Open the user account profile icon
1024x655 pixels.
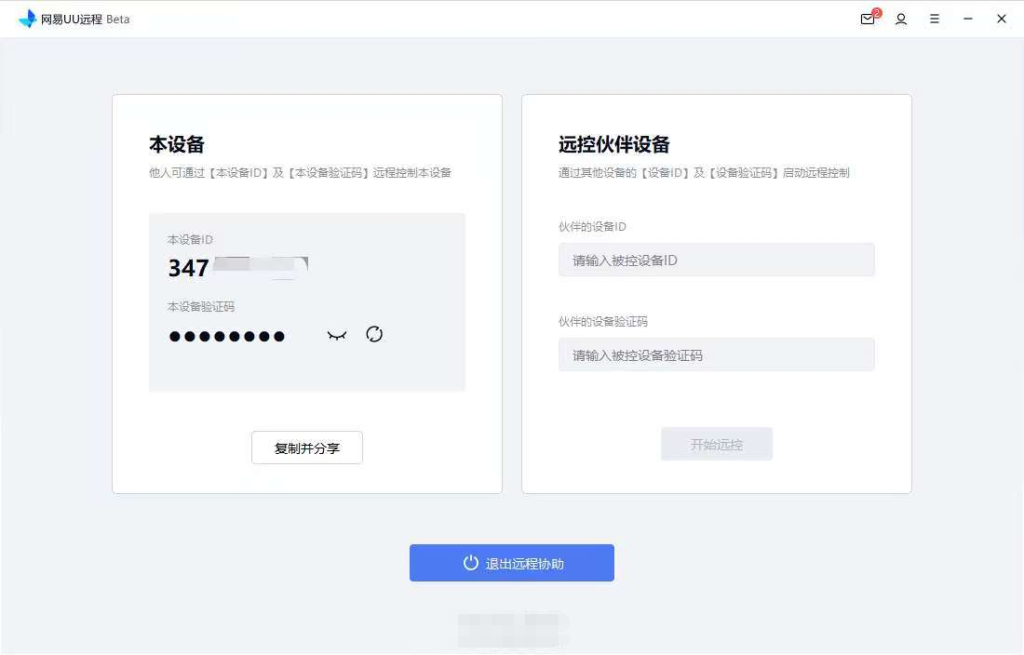point(901,19)
